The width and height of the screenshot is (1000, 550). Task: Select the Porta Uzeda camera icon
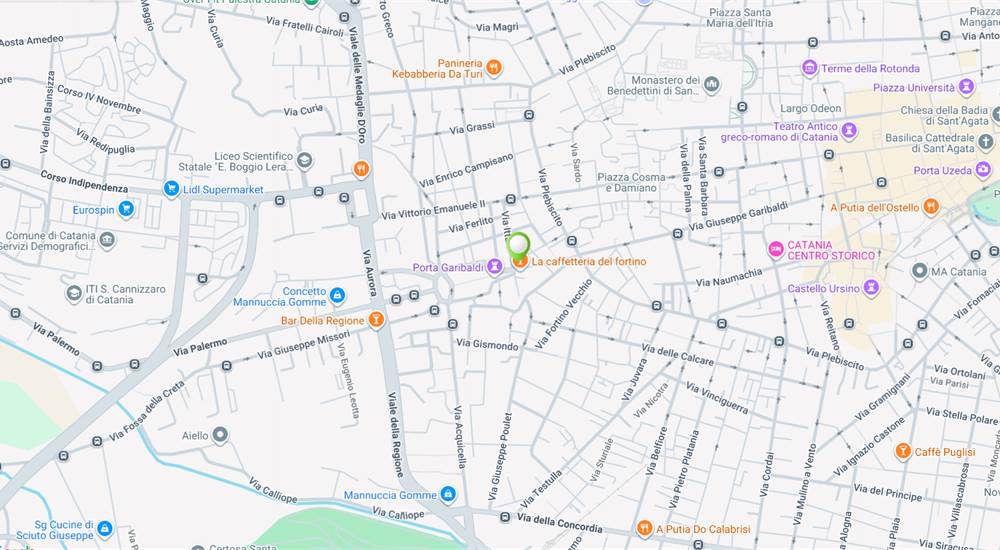click(983, 170)
